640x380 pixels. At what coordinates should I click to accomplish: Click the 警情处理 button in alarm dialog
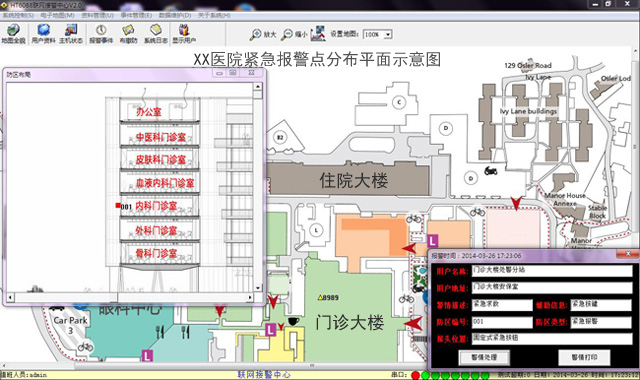pyautogui.click(x=484, y=358)
